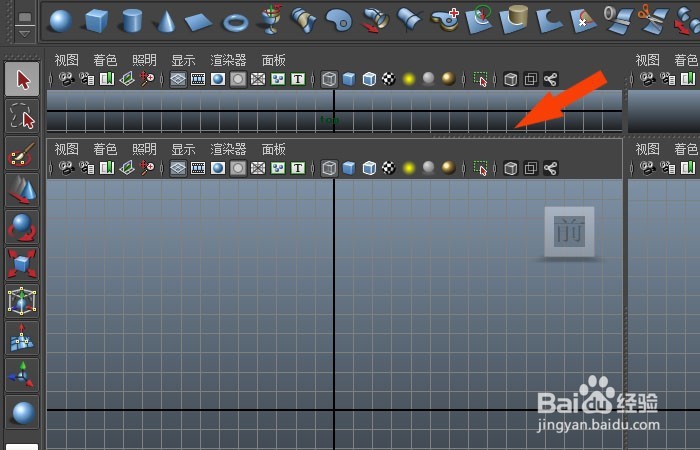Toggle resolution gate in top view panel
The image size is (700, 450).
[218, 79]
